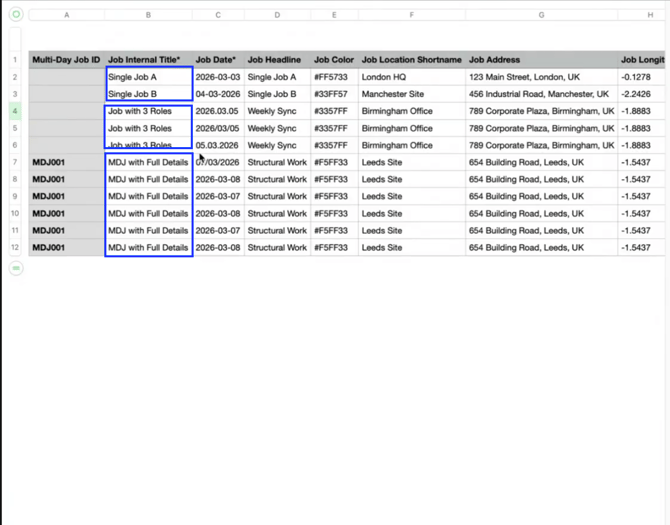This screenshot has width=670, height=525.
Task: Select column G header
Action: 541,15
